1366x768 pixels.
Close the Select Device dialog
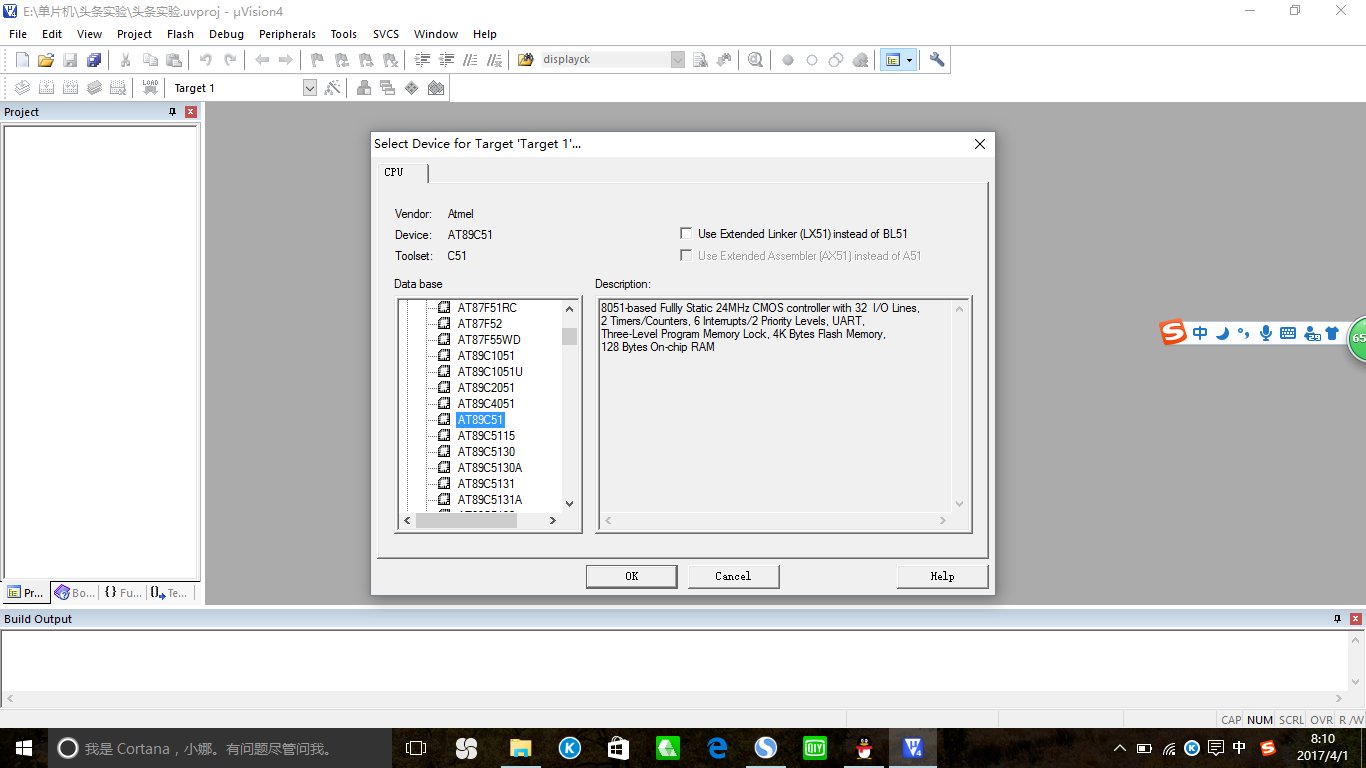point(980,144)
